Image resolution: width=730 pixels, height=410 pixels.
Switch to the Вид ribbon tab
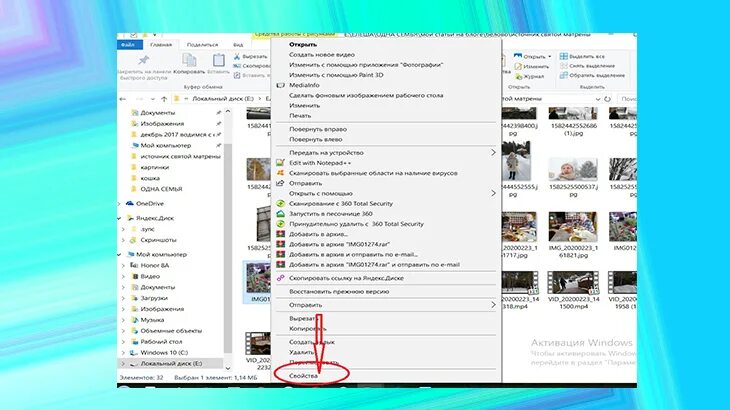(x=238, y=45)
